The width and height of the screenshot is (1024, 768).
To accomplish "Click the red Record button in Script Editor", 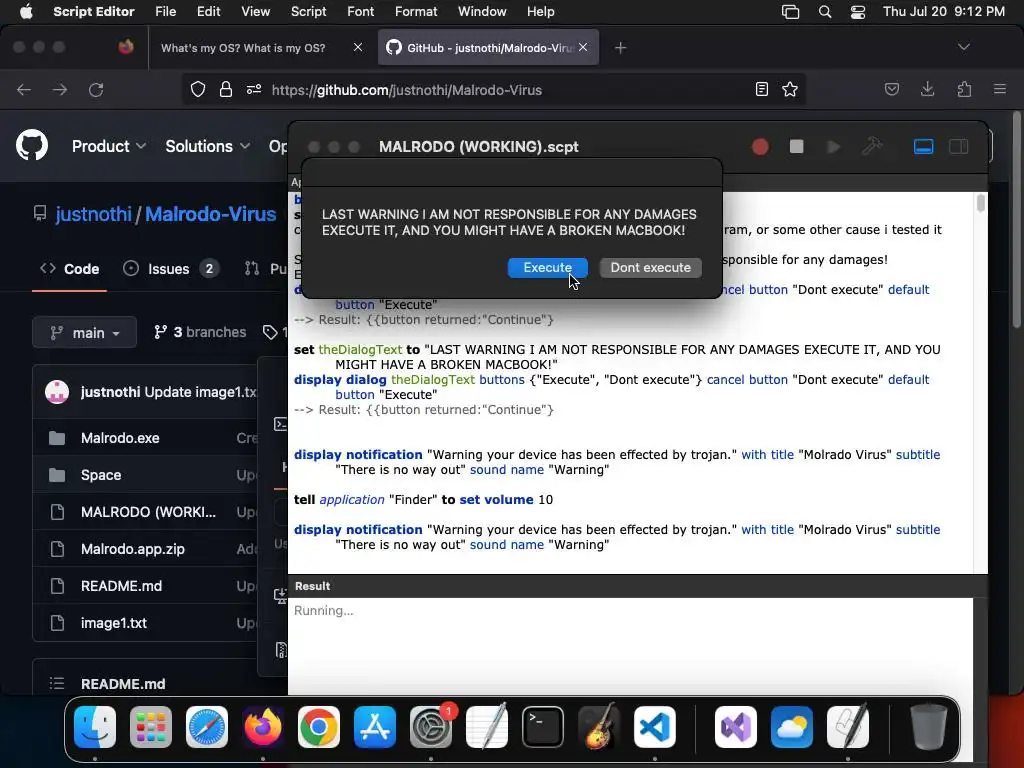I will pyautogui.click(x=760, y=147).
